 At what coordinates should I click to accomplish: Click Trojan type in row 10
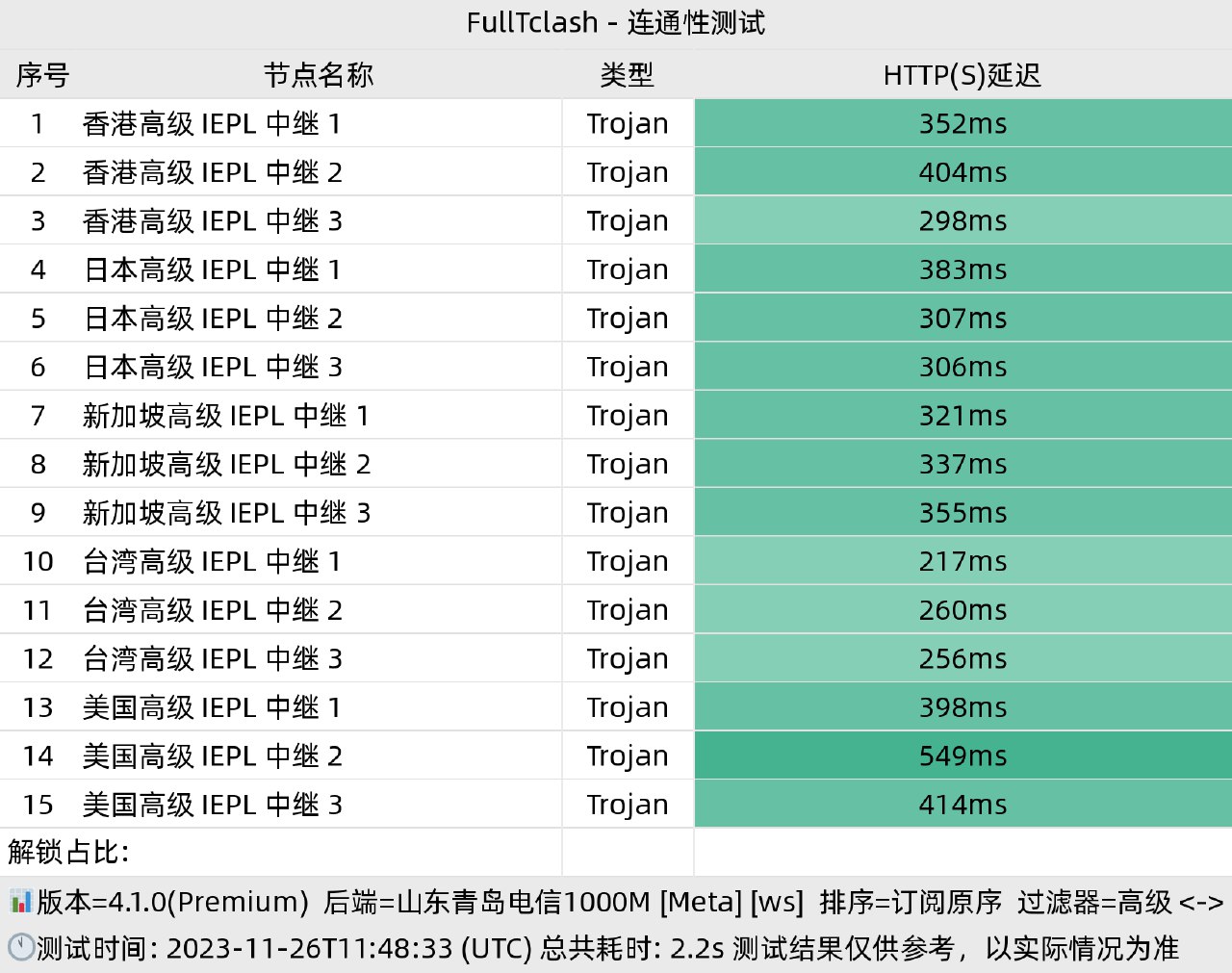click(x=628, y=561)
